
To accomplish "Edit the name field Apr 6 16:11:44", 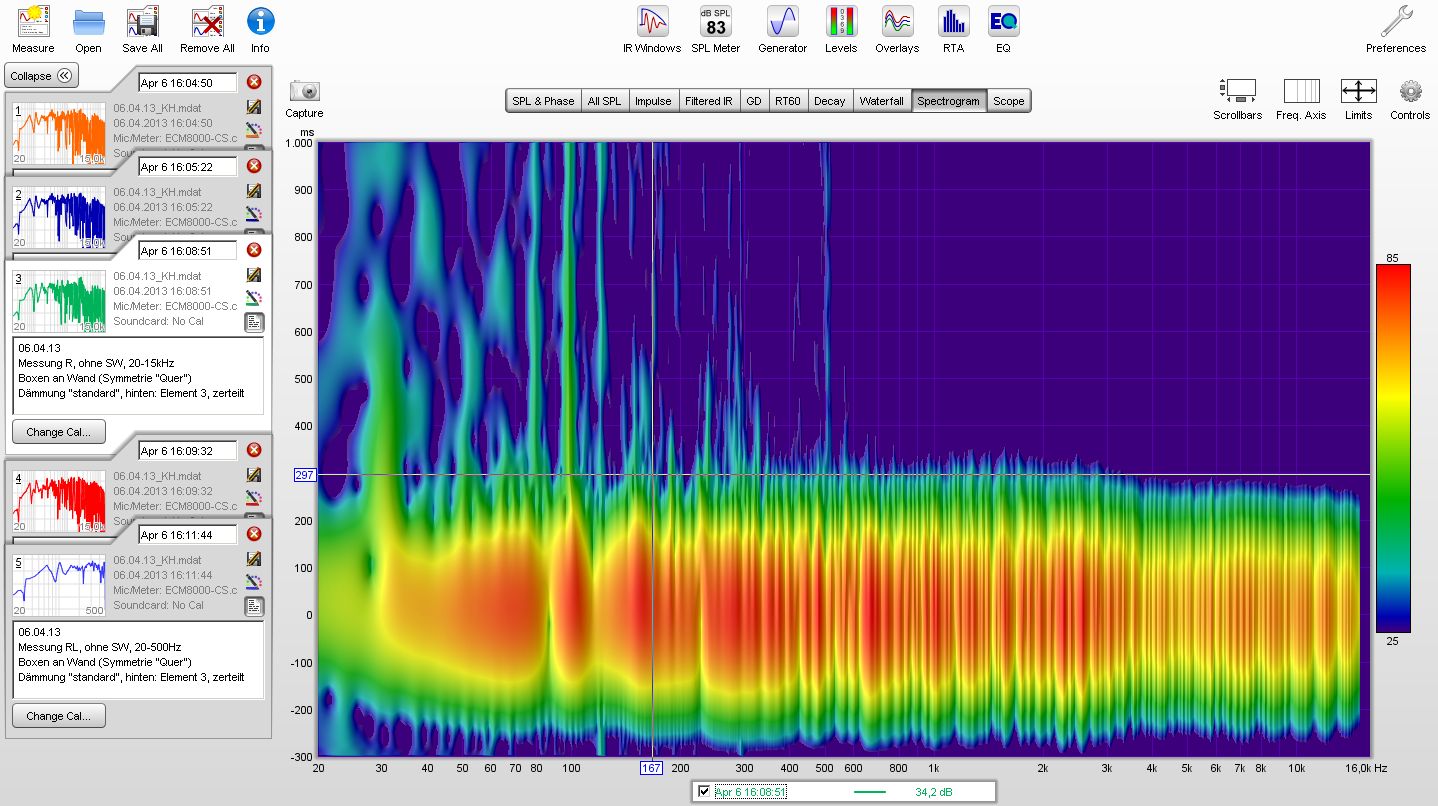I will pyautogui.click(x=188, y=534).
